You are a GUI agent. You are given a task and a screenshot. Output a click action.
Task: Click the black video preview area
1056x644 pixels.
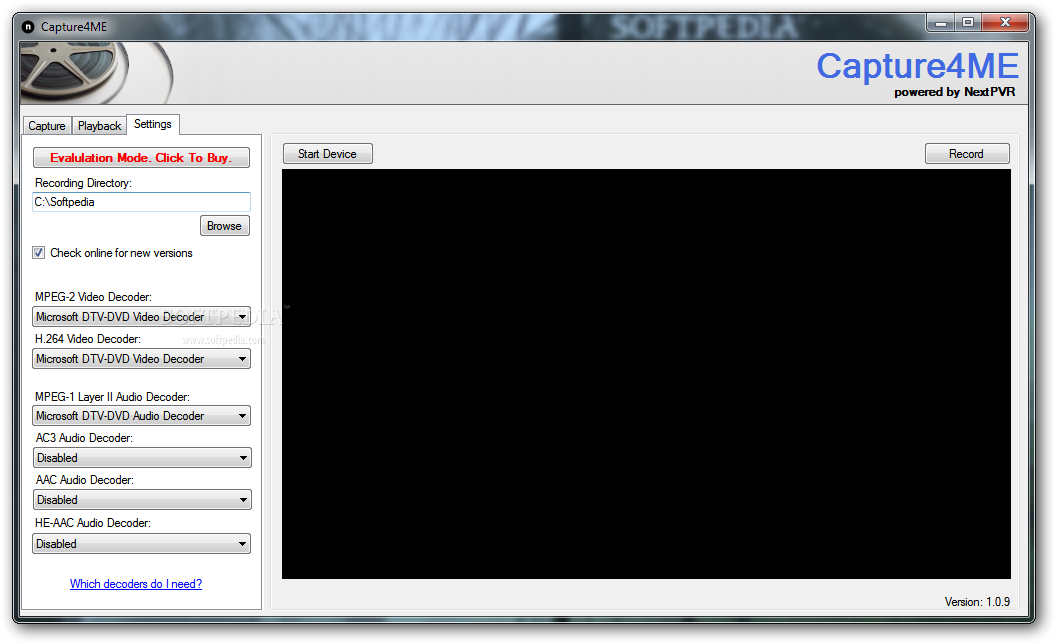pyautogui.click(x=647, y=374)
